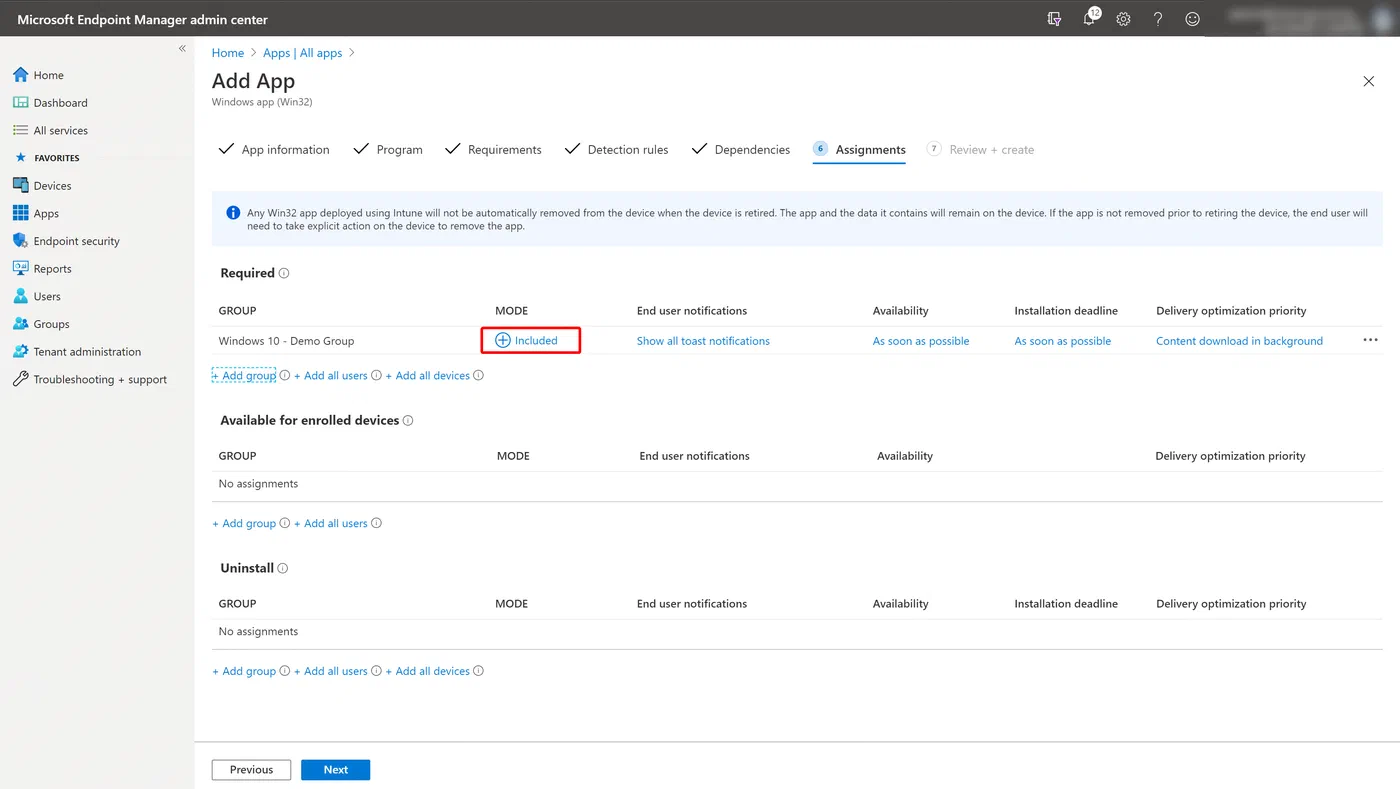Click info icon next to Required Add all devices

pos(478,376)
